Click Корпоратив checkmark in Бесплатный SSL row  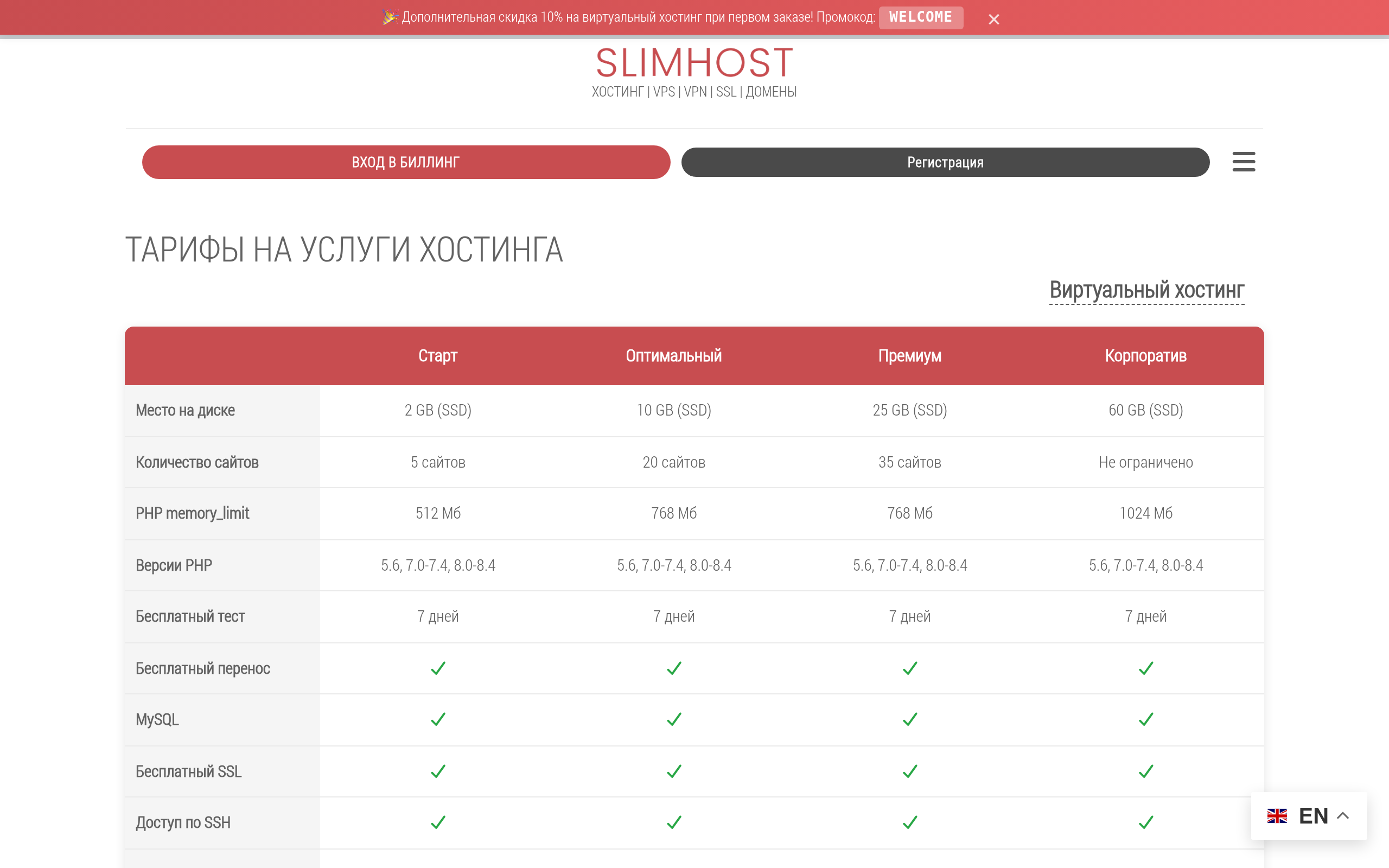[1145, 771]
